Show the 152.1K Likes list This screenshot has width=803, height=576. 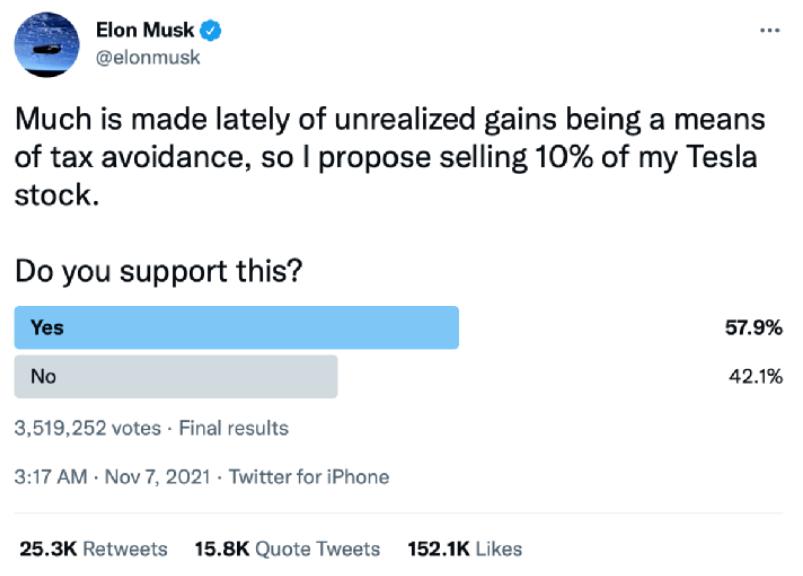coord(465,548)
